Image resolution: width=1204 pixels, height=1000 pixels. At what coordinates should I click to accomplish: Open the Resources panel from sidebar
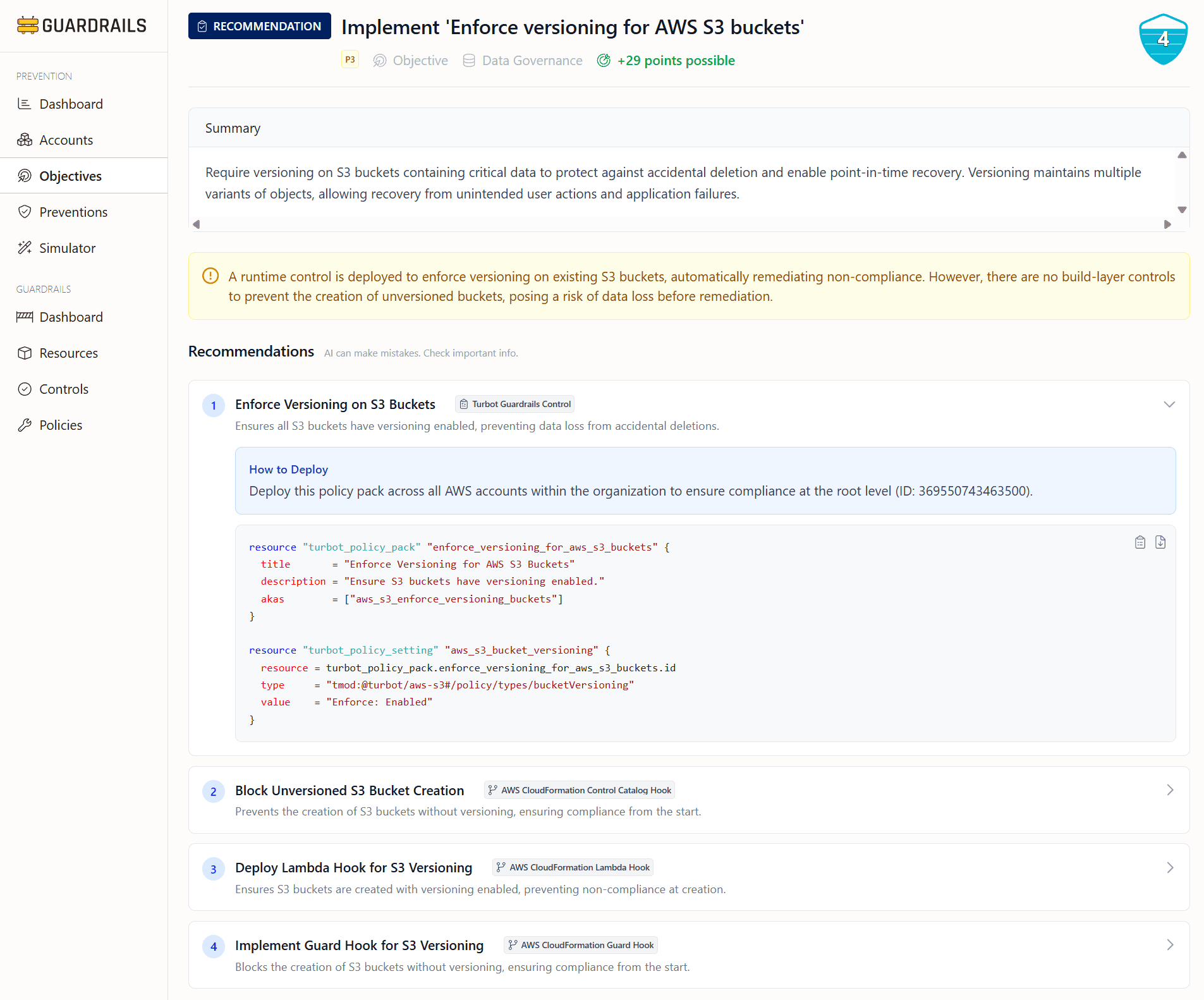68,353
